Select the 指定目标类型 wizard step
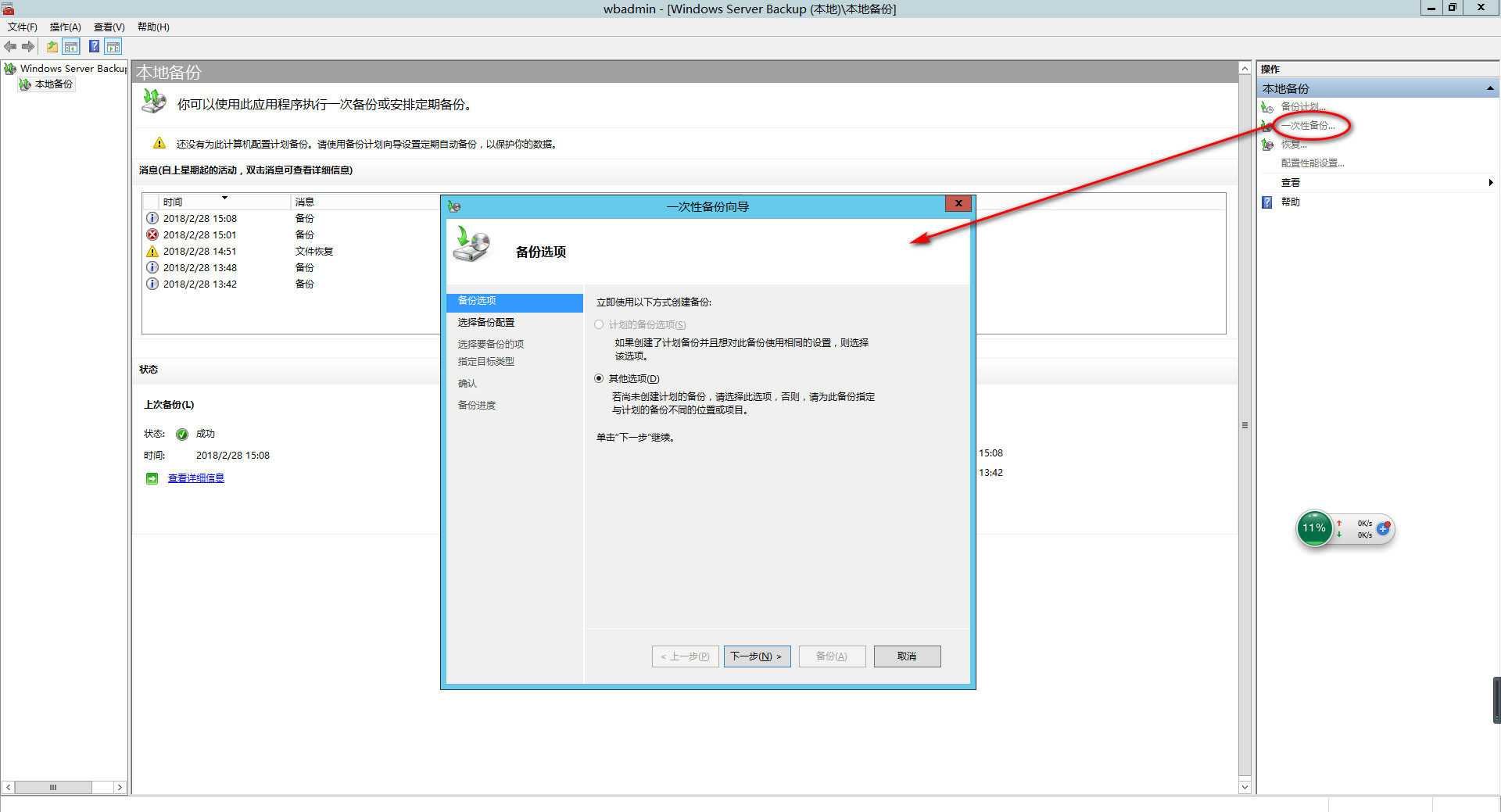Image resolution: width=1501 pixels, height=812 pixels. click(486, 361)
